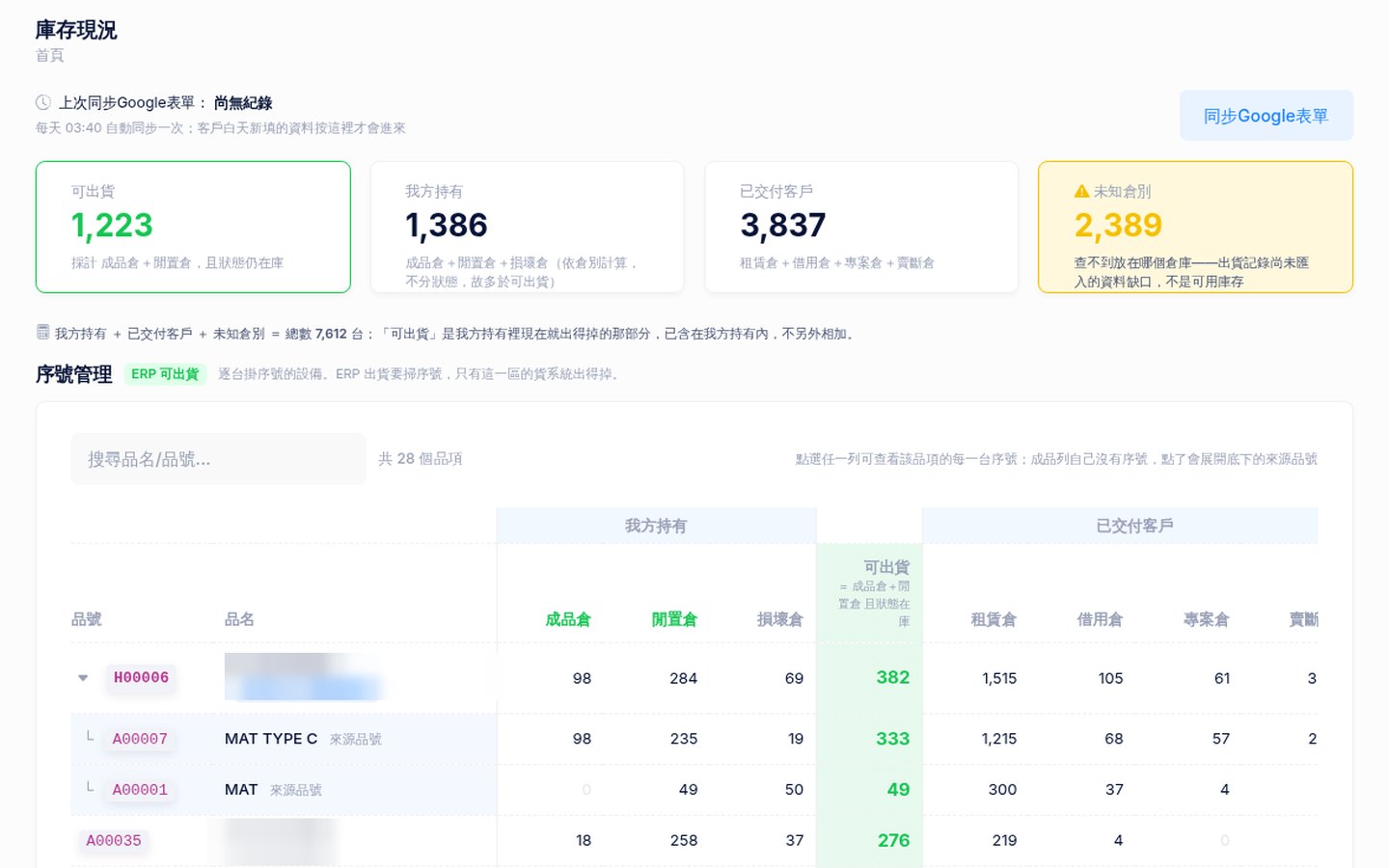1389x868 pixels.
Task: Click the 首頁 breadcrumb link
Action: point(50,56)
